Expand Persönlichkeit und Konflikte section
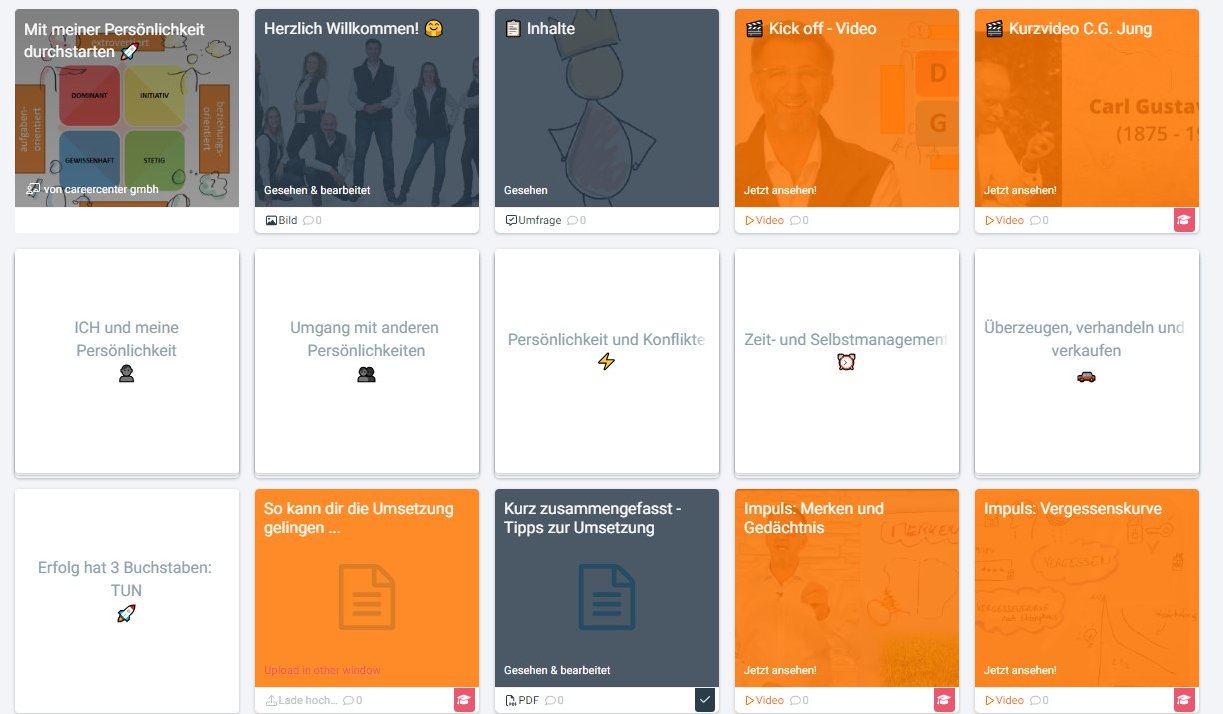The width and height of the screenshot is (1223, 714). (x=607, y=361)
